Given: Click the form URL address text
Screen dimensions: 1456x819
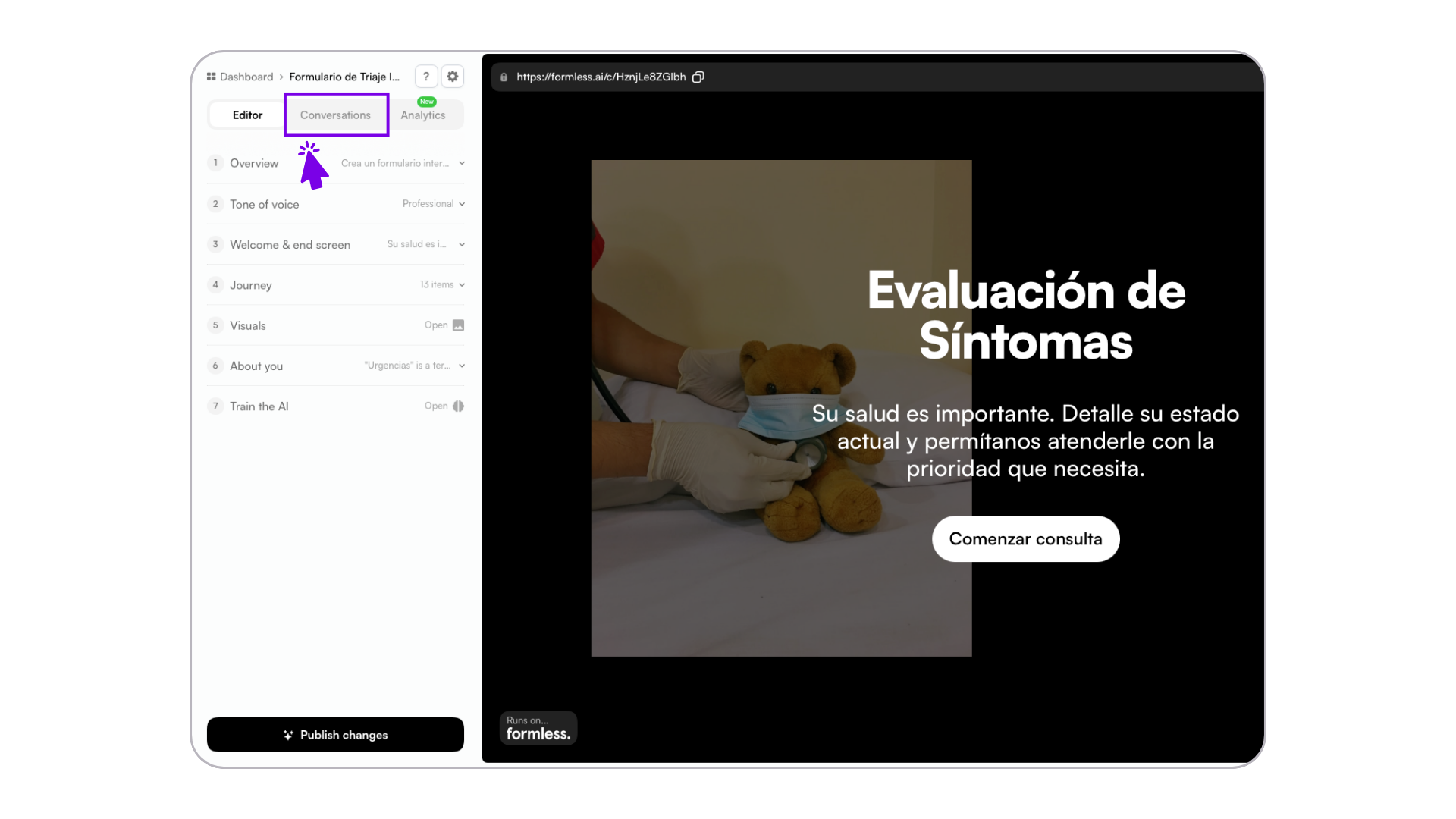Looking at the screenshot, I should point(601,77).
